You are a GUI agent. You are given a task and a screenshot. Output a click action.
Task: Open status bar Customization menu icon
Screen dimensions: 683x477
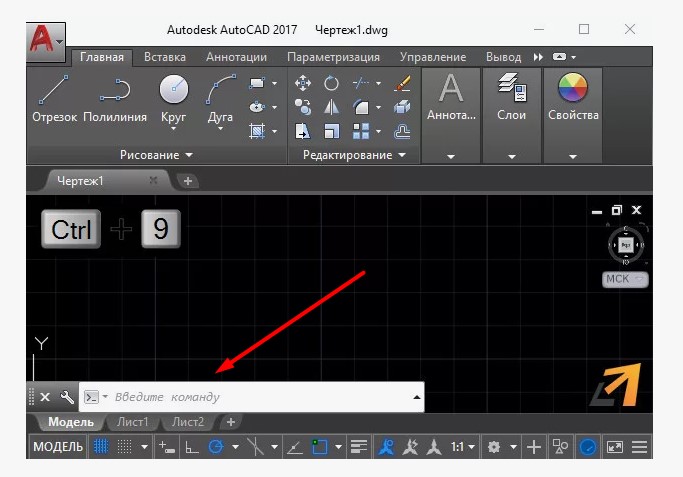point(639,447)
